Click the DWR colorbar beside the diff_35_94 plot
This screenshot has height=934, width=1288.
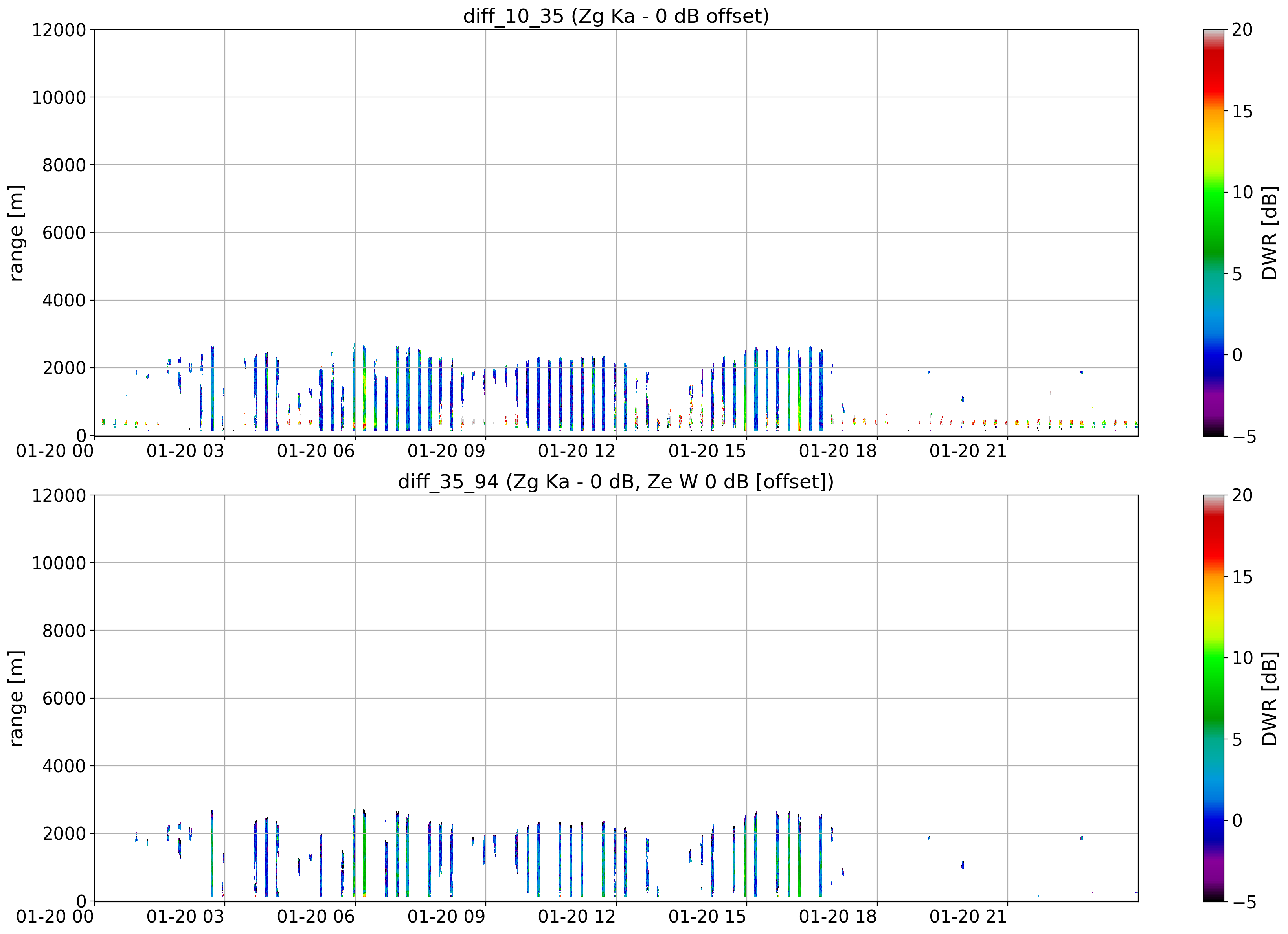click(1214, 698)
